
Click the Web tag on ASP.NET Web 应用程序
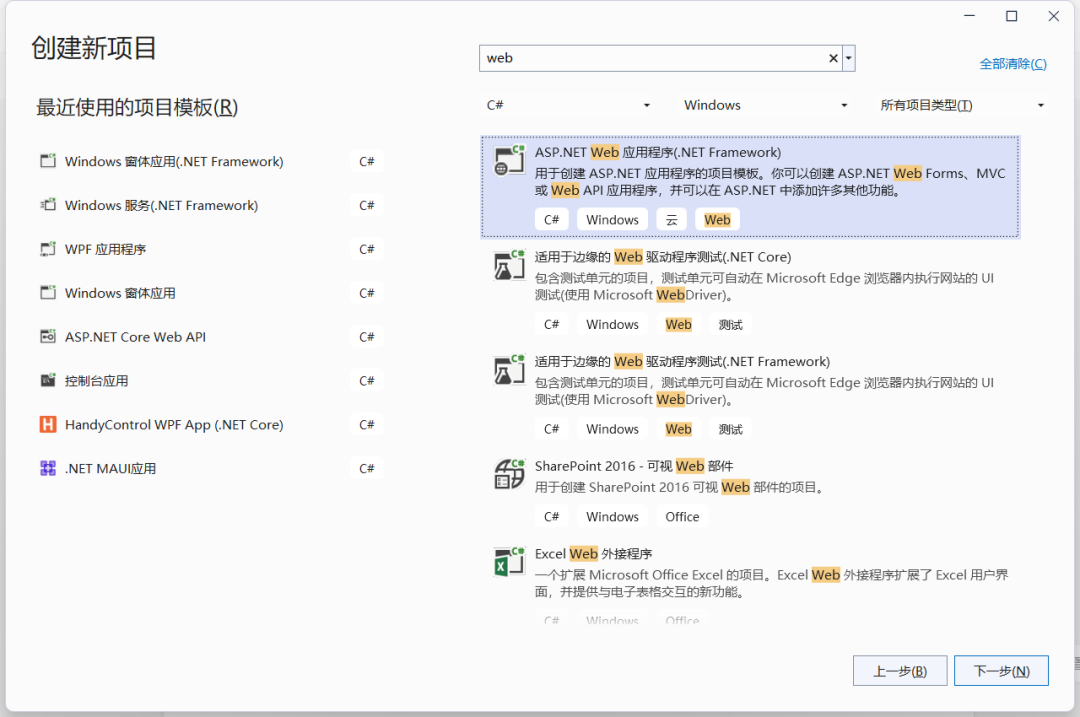click(x=717, y=220)
